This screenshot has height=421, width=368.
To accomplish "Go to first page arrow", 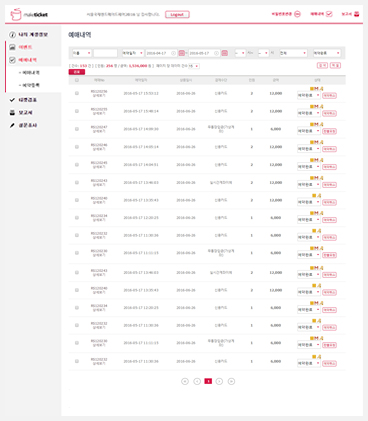I will [185, 381].
